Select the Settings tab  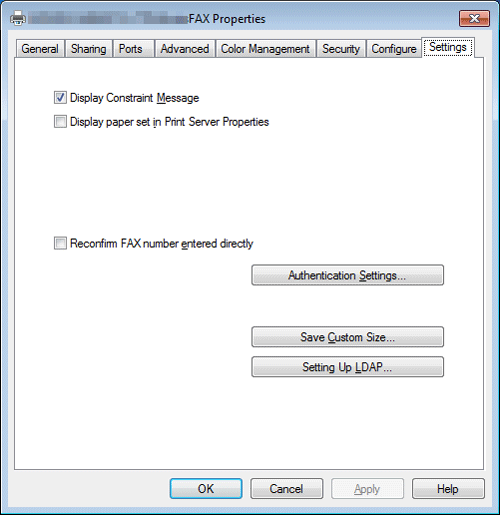coord(448,47)
